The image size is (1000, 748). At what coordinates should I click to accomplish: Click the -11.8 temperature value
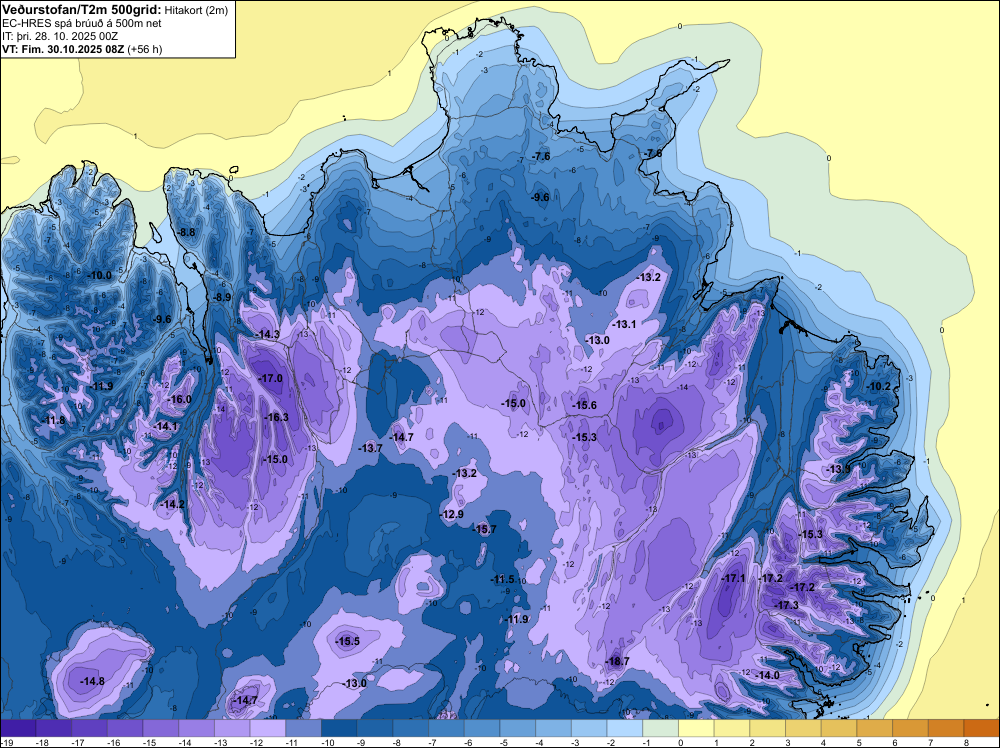tap(53, 420)
